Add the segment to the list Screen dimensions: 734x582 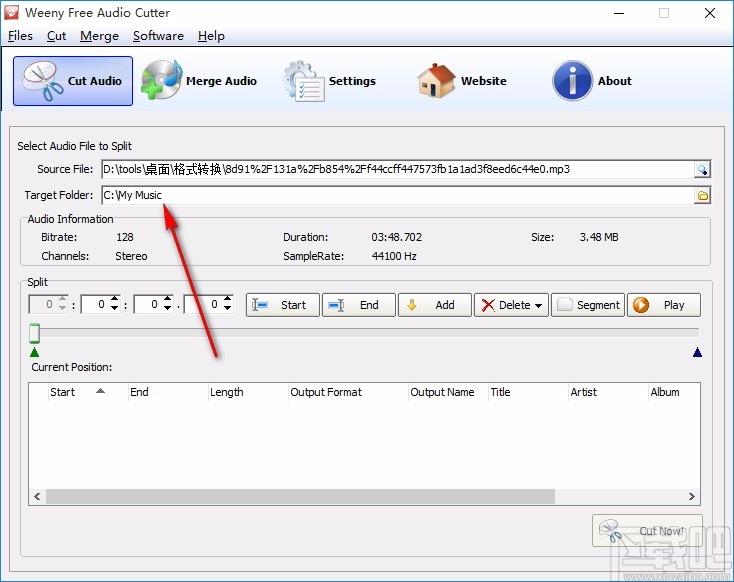coord(434,305)
